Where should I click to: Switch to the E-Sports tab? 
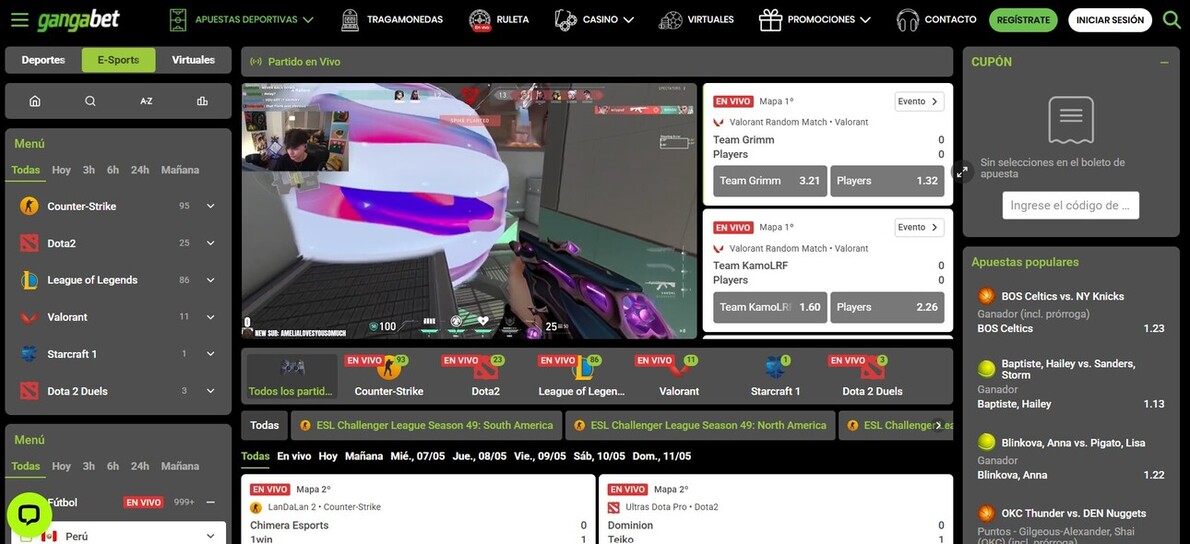(118, 60)
